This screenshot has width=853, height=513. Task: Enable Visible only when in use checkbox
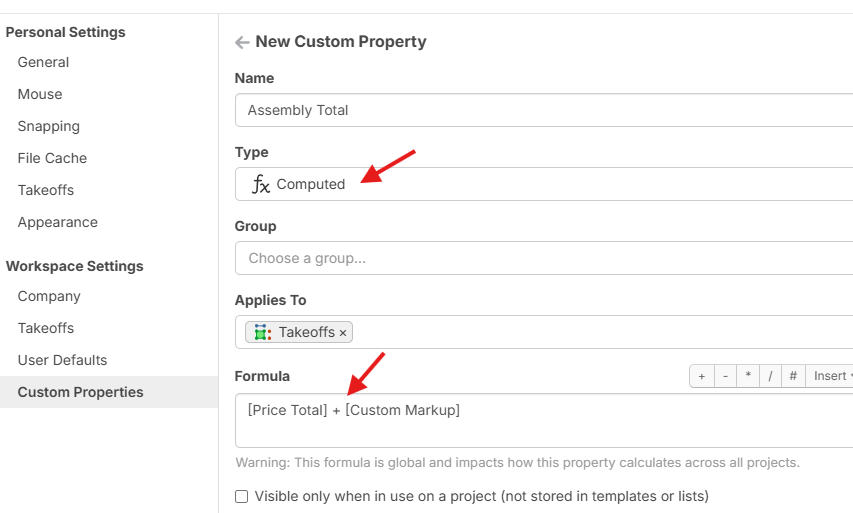click(241, 496)
